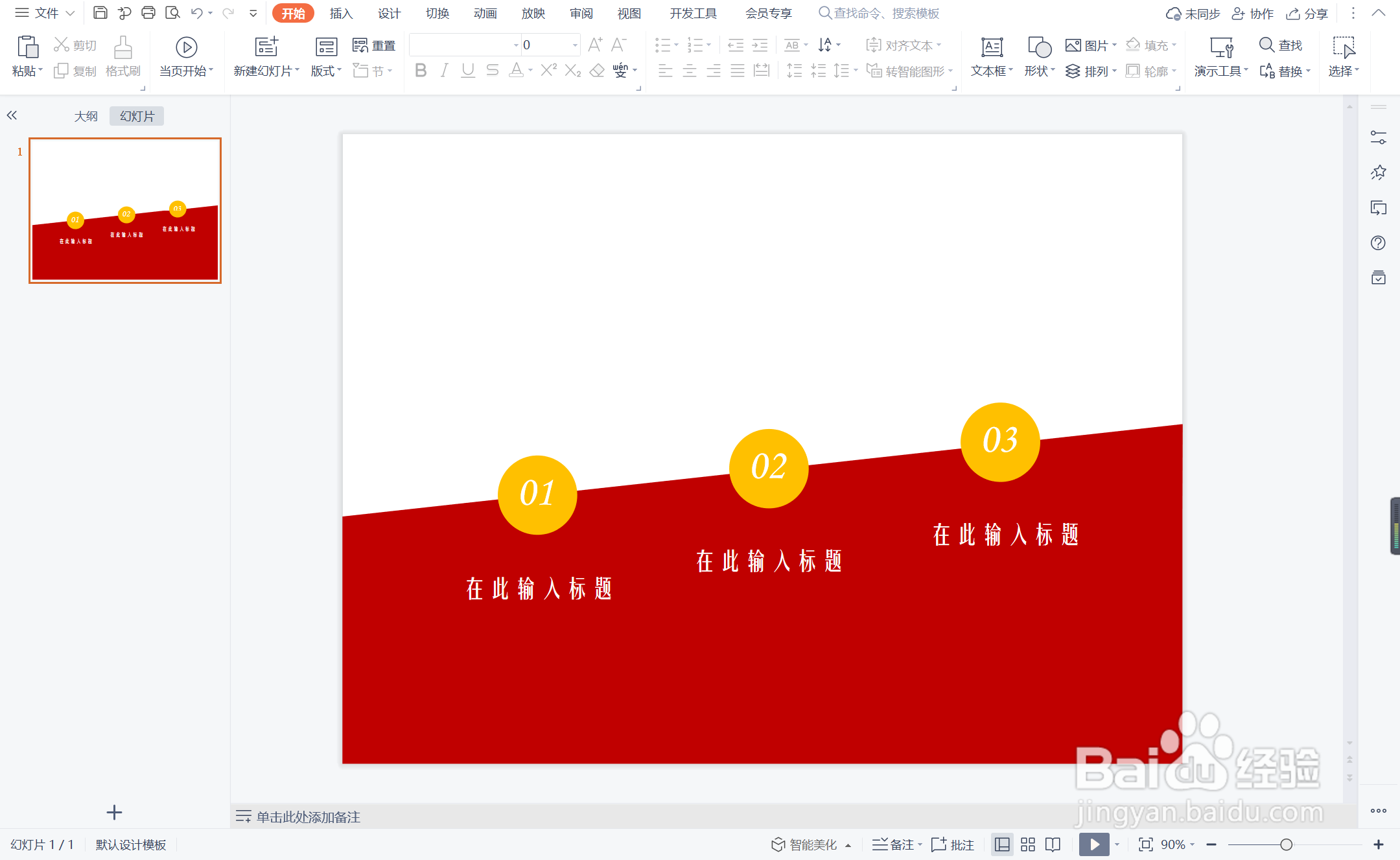Toggle Underline formatting

pyautogui.click(x=468, y=71)
